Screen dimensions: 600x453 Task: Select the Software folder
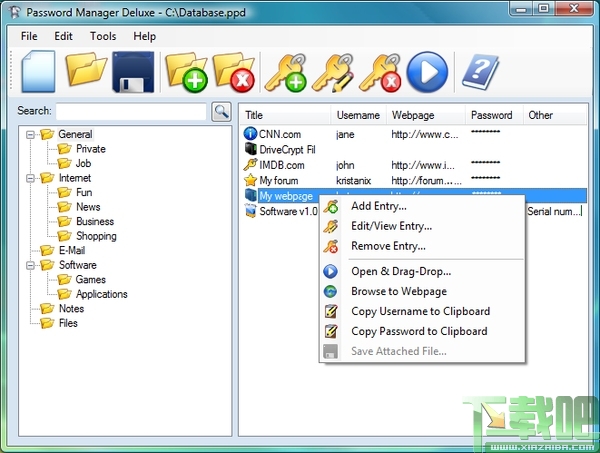77,265
